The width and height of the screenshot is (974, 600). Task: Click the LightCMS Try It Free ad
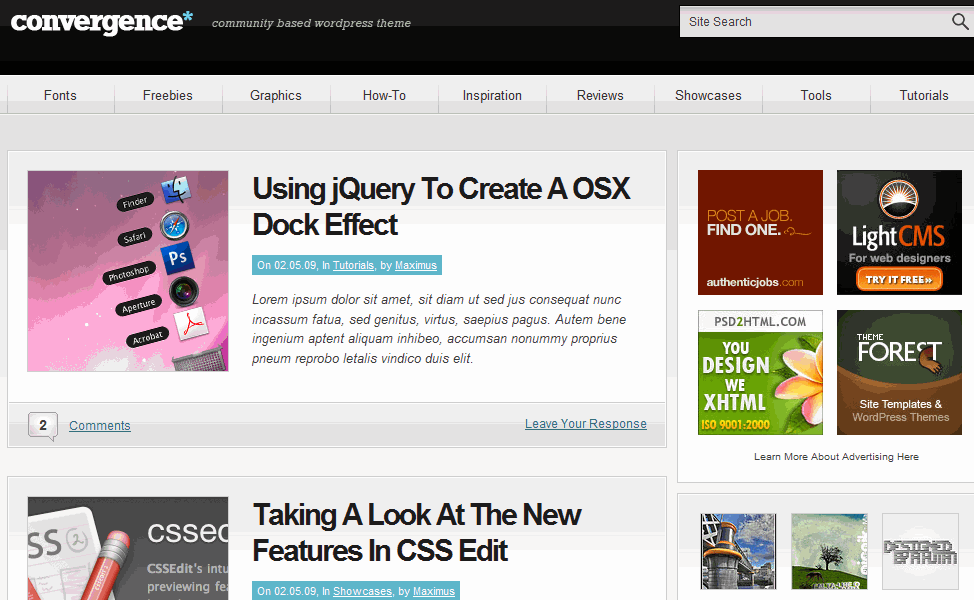(899, 232)
